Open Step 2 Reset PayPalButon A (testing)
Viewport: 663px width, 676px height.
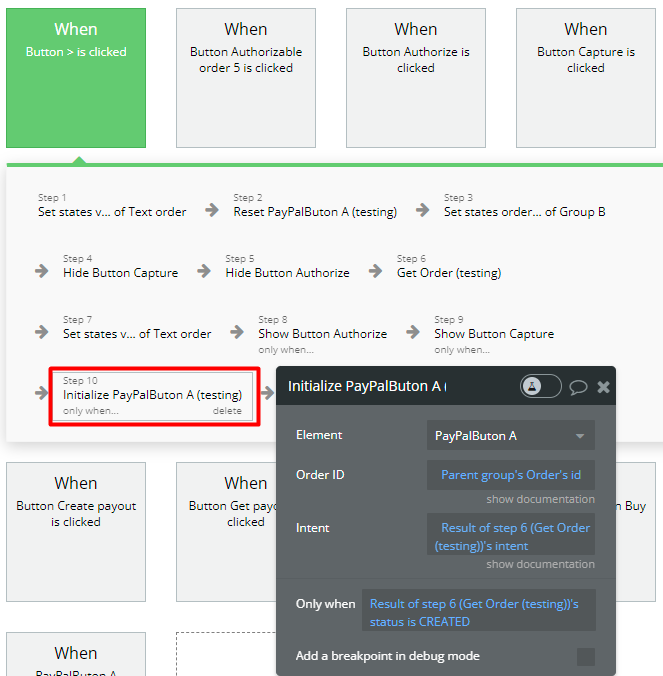[315, 206]
